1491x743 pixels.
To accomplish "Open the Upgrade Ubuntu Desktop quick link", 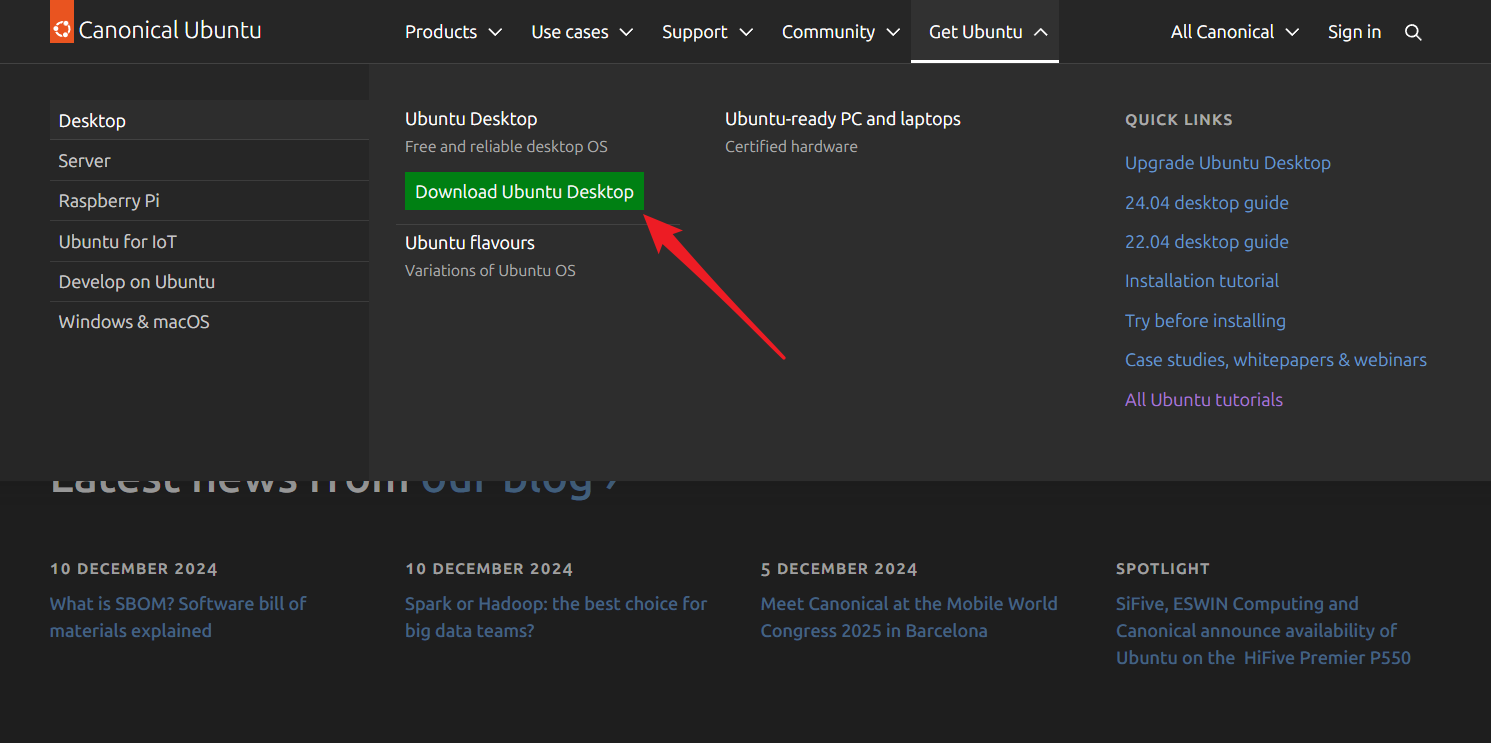I will (x=1228, y=163).
